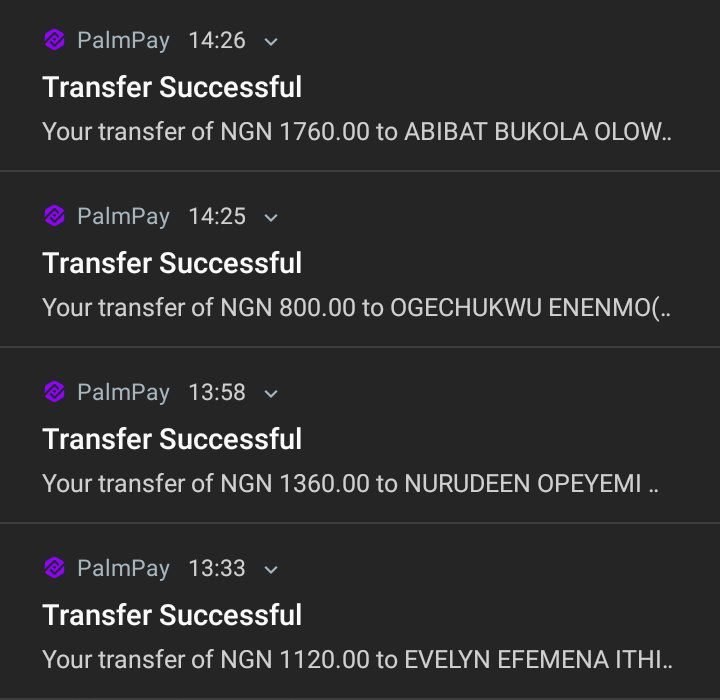Viewport: 720px width, 700px height.
Task: Tap the PalmPay icon on the 13:33 notification
Action: click(54, 568)
